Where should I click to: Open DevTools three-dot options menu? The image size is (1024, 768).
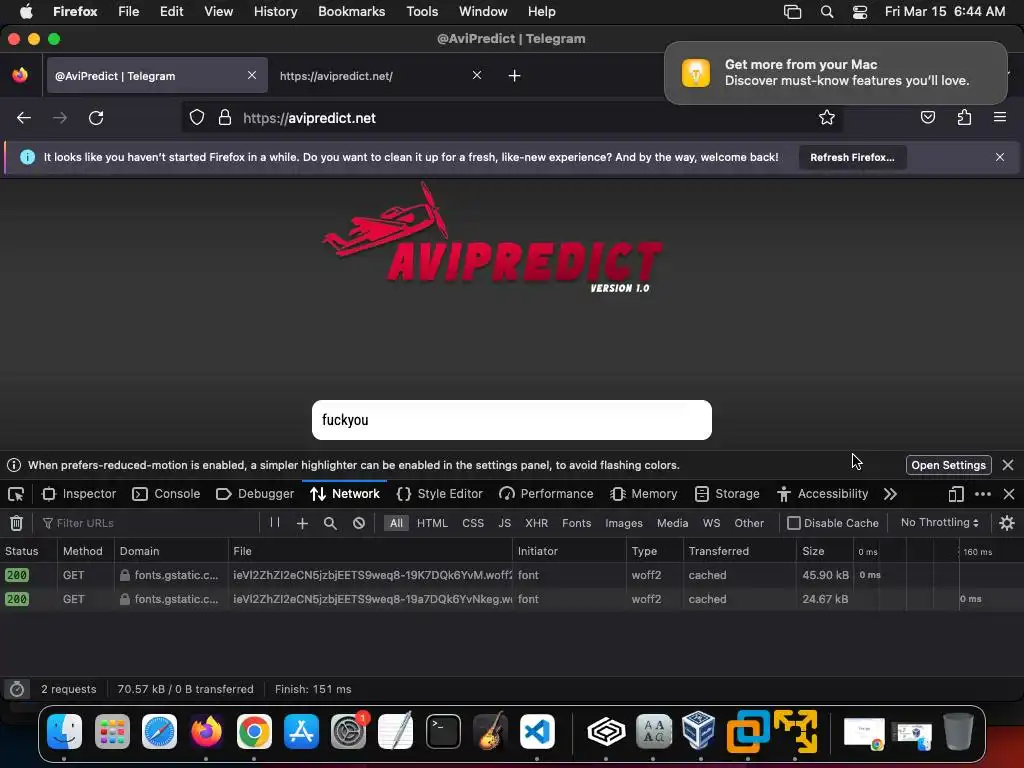click(x=982, y=494)
